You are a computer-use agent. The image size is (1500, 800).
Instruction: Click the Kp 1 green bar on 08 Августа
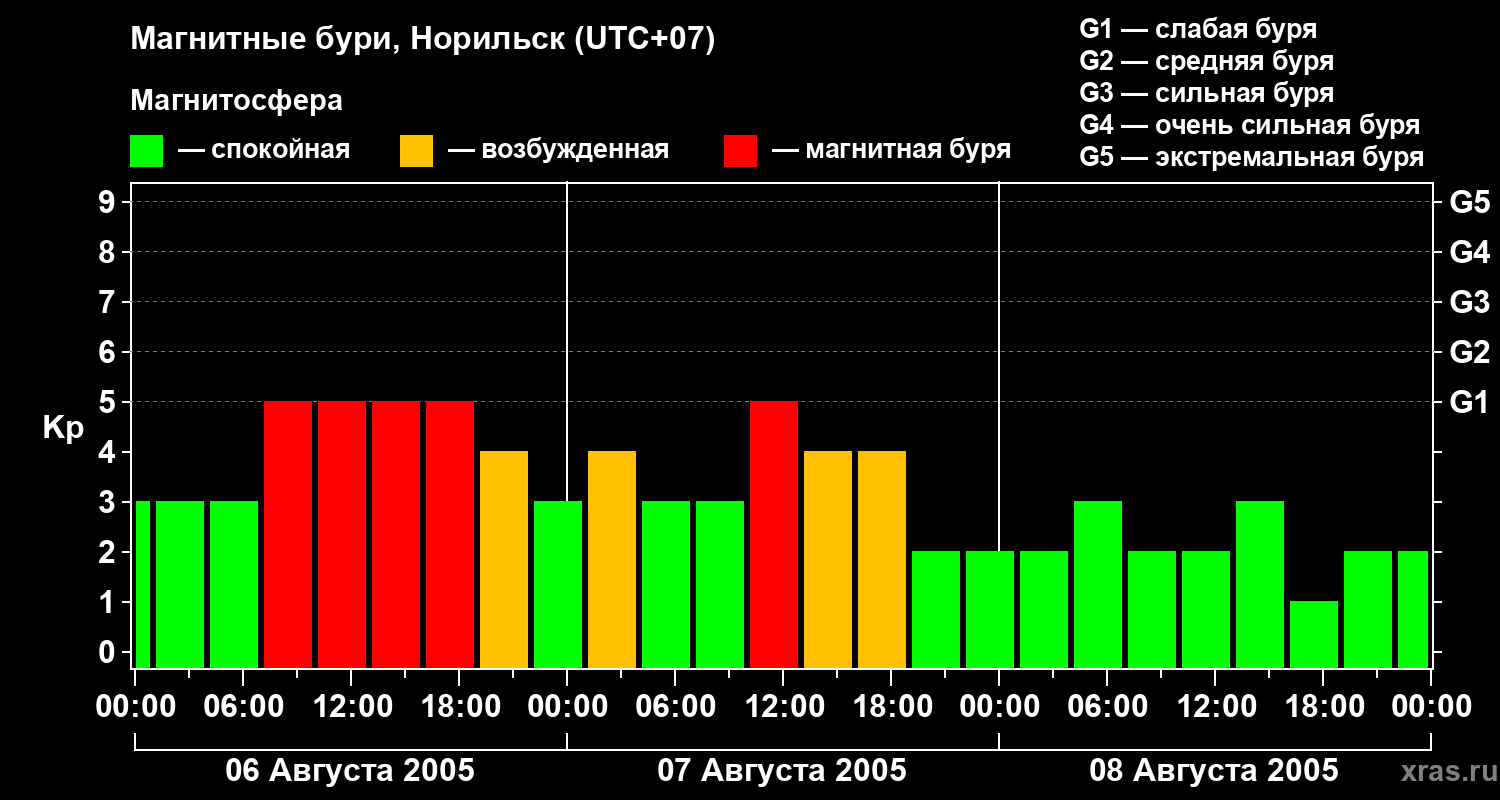(1314, 634)
